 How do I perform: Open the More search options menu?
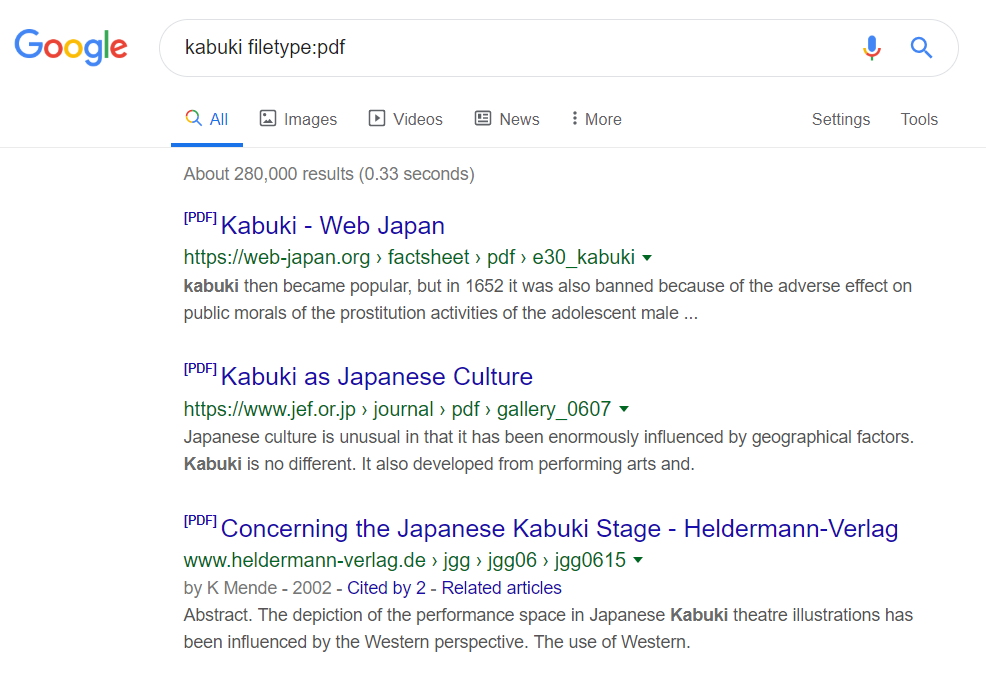596,119
